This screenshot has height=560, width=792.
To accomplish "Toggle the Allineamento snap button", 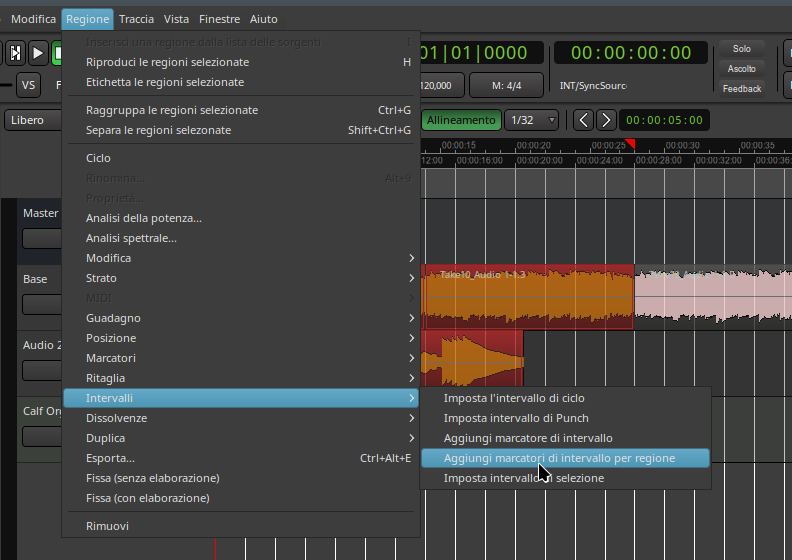I will [460, 120].
